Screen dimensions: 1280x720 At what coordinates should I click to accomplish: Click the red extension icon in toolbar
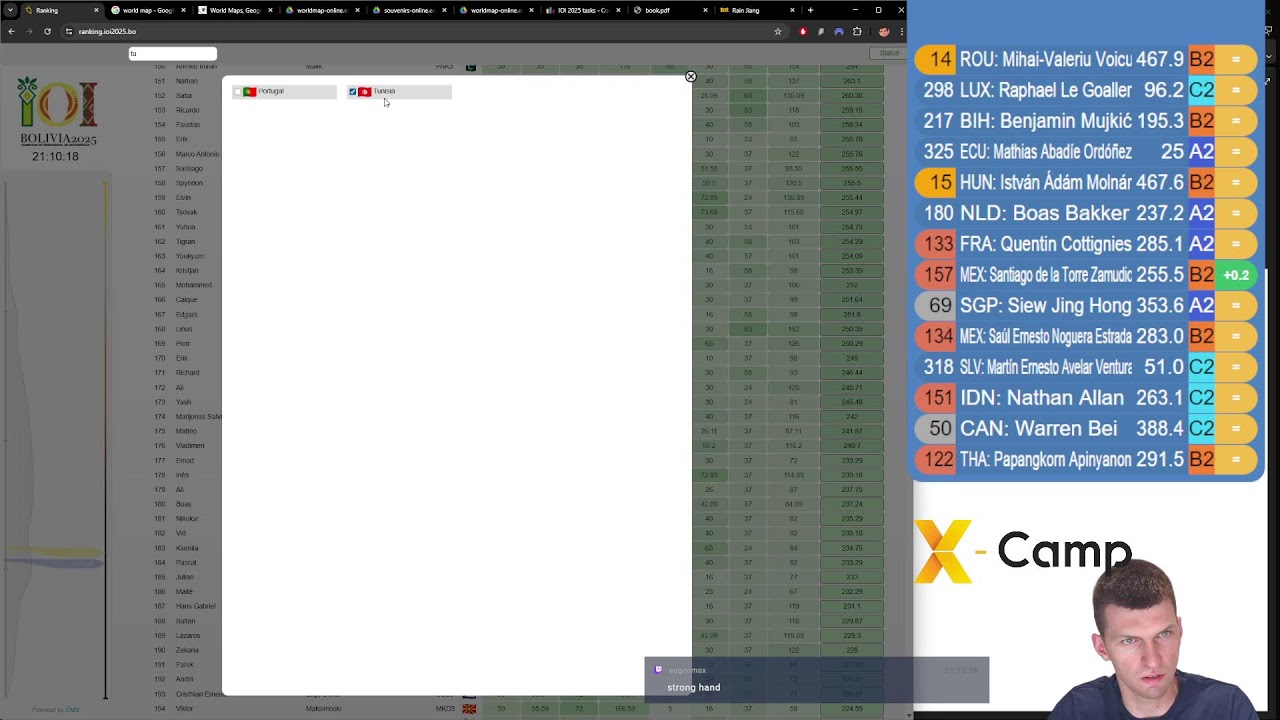coord(802,31)
